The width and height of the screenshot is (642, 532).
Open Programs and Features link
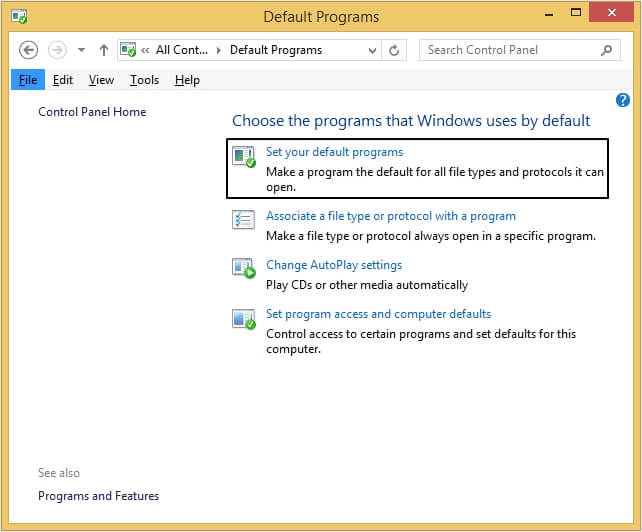pos(98,496)
